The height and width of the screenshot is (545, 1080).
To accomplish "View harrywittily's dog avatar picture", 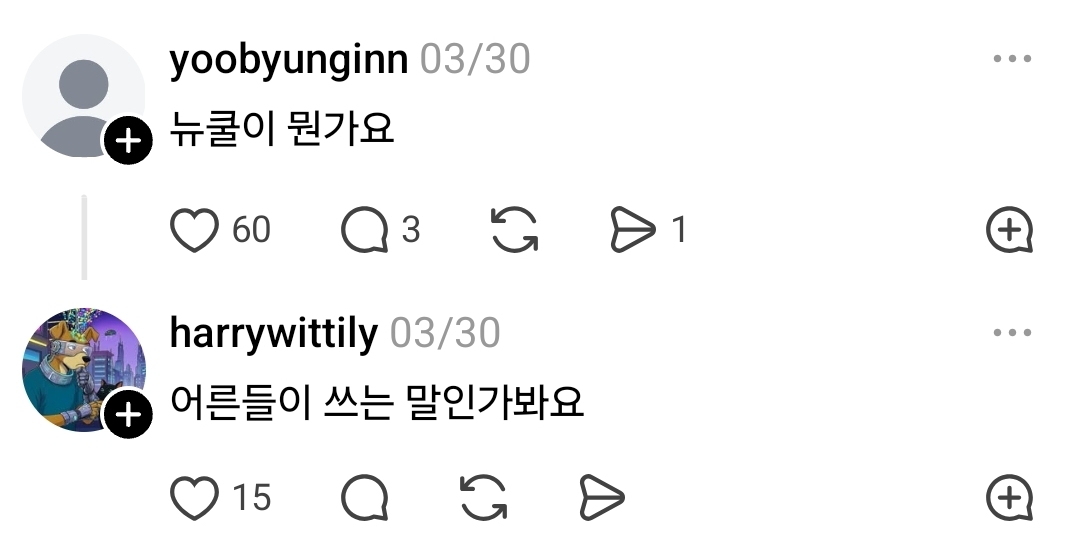I will (x=84, y=370).
